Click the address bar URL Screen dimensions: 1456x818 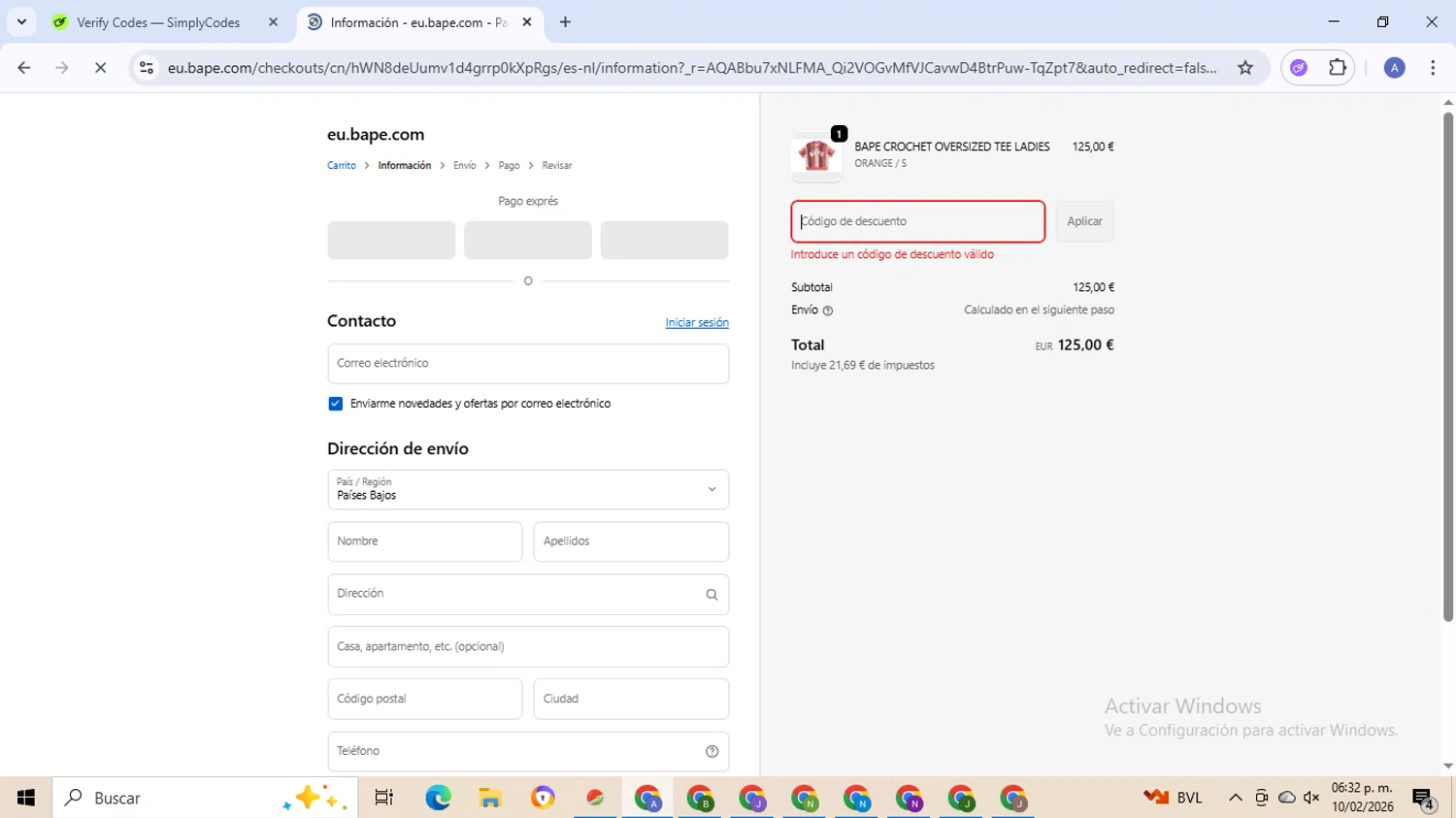click(691, 68)
